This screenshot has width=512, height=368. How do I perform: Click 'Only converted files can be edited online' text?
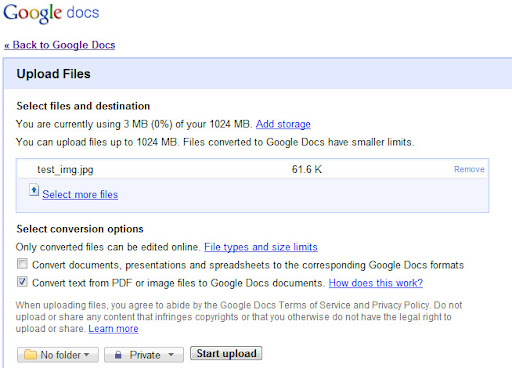(108, 247)
